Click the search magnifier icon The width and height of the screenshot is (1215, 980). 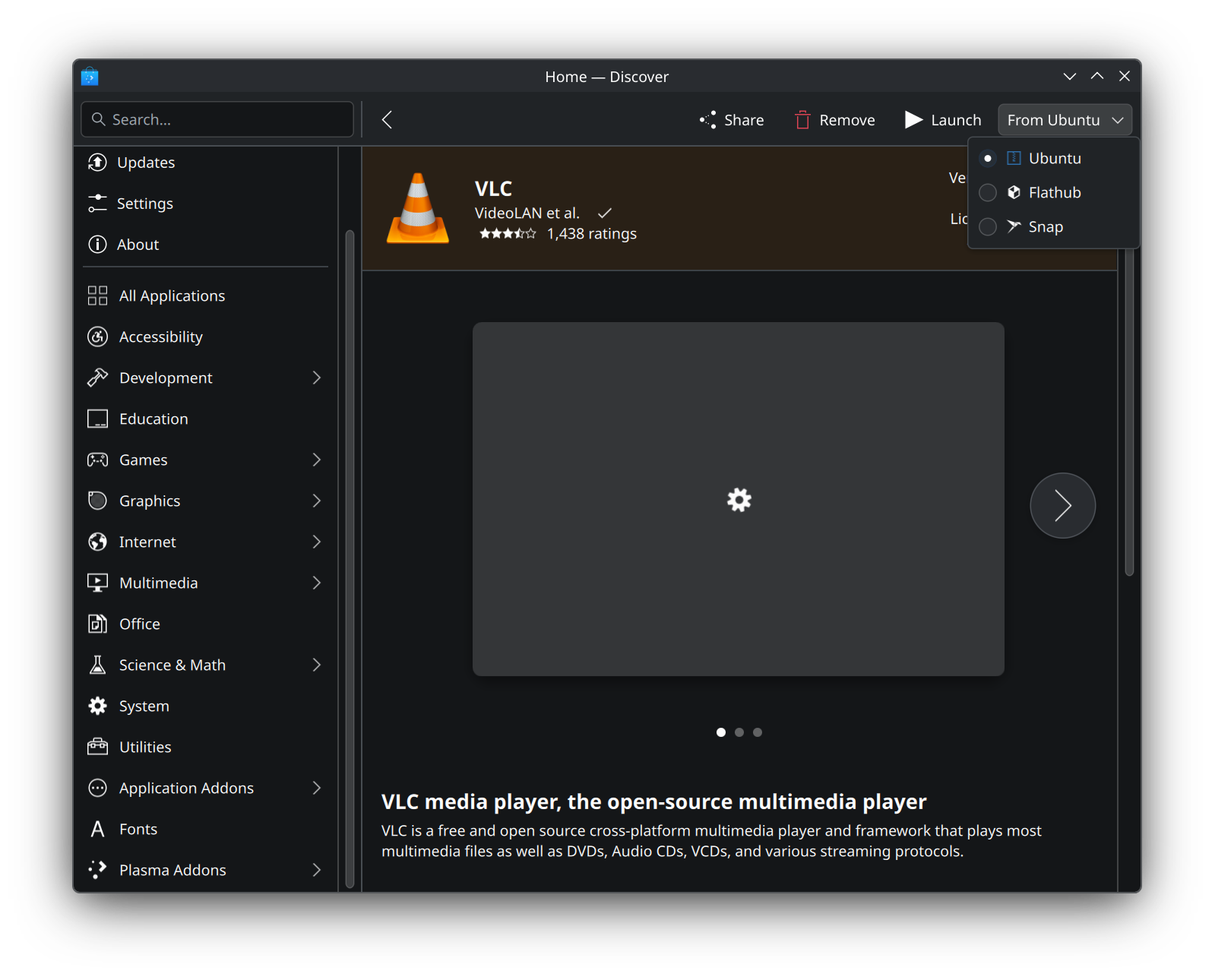[x=98, y=119]
